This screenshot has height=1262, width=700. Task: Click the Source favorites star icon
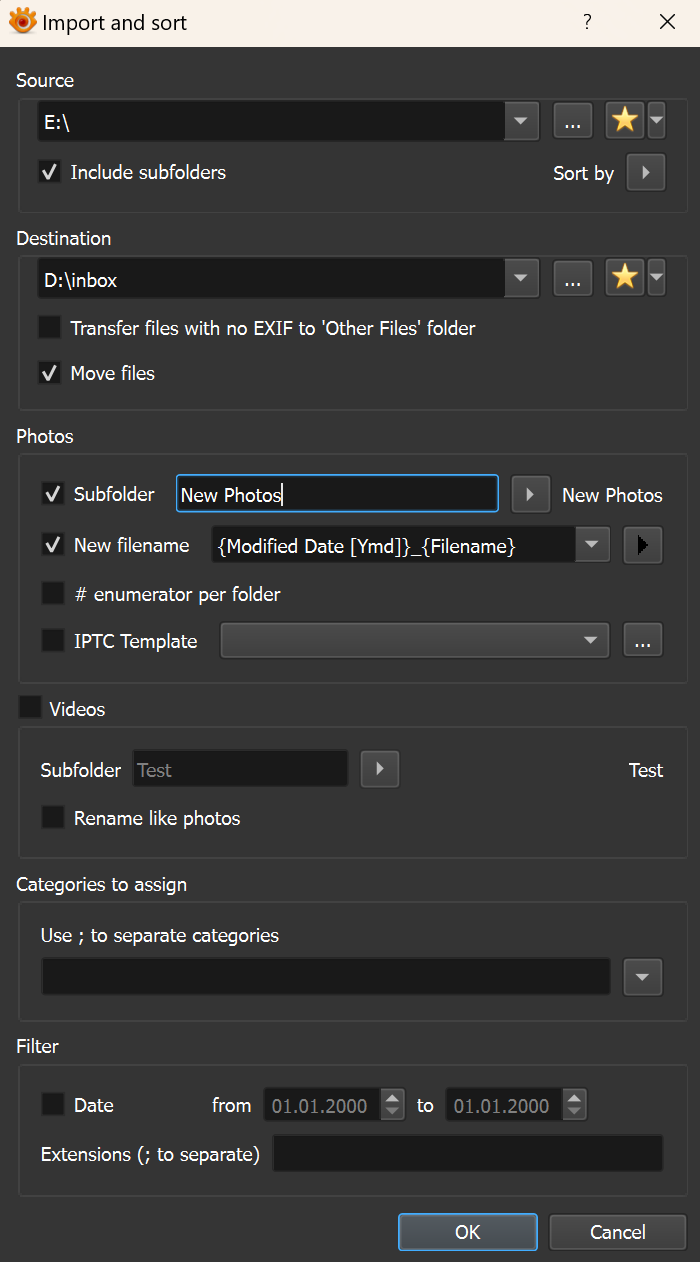(625, 122)
